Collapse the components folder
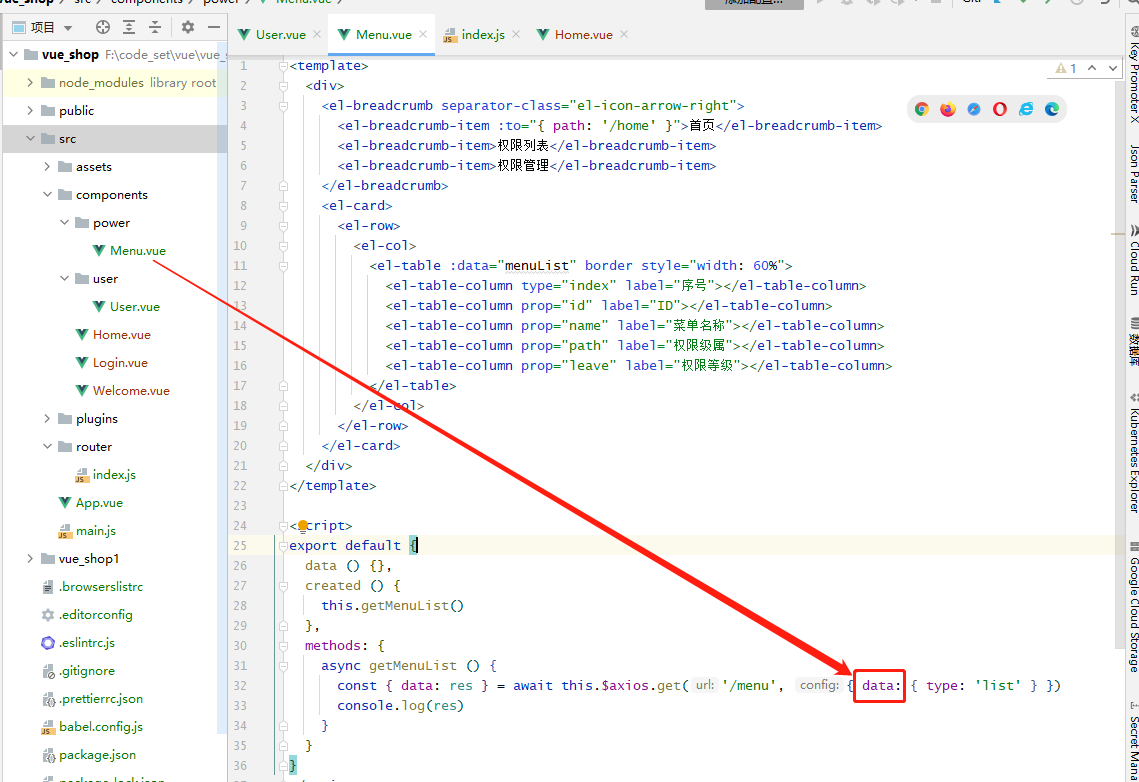The height and width of the screenshot is (782, 1139). [47, 195]
